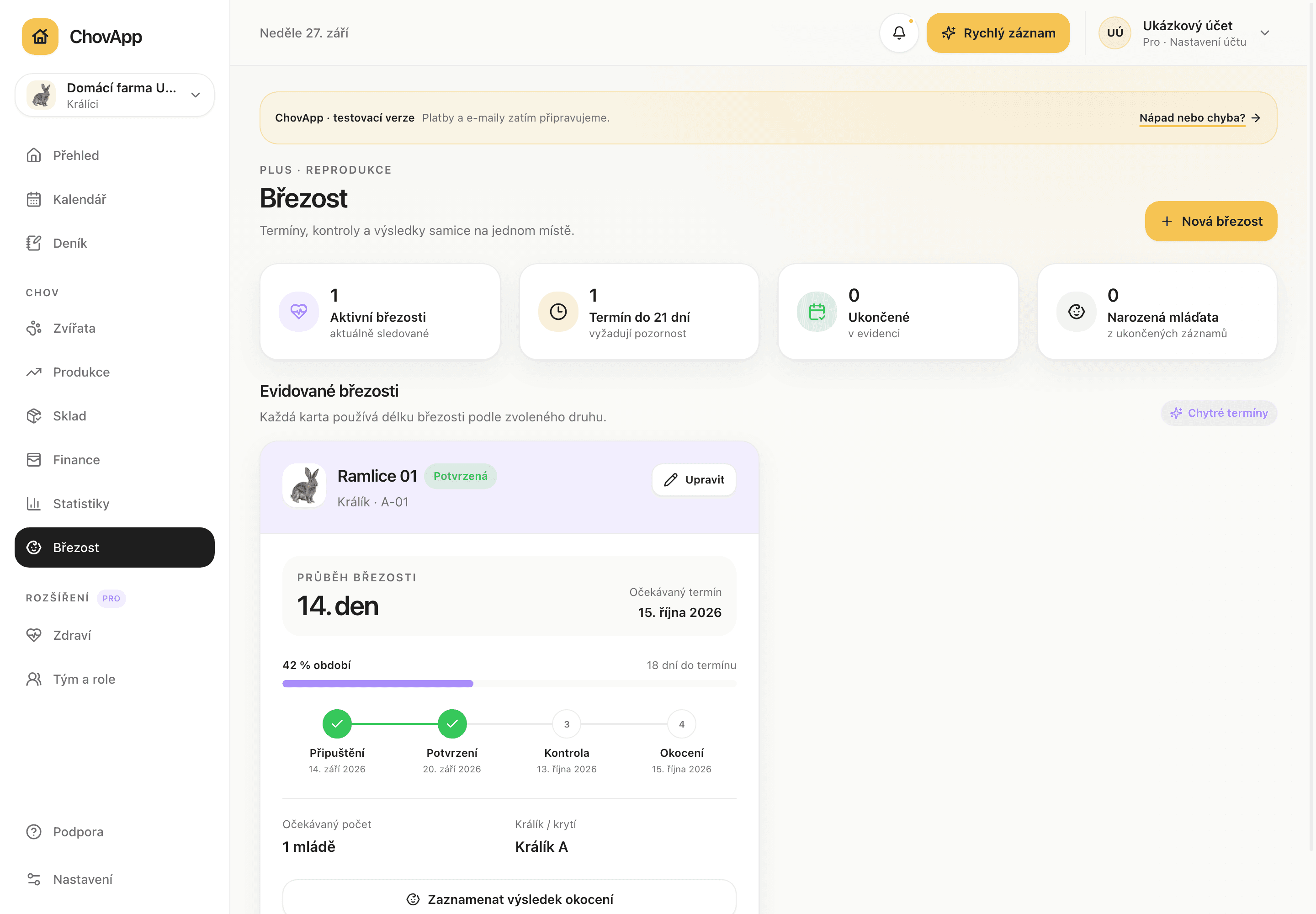Screen dimensions: 1316x914
Task: Click the Potvrzená status badge
Action: tap(461, 477)
